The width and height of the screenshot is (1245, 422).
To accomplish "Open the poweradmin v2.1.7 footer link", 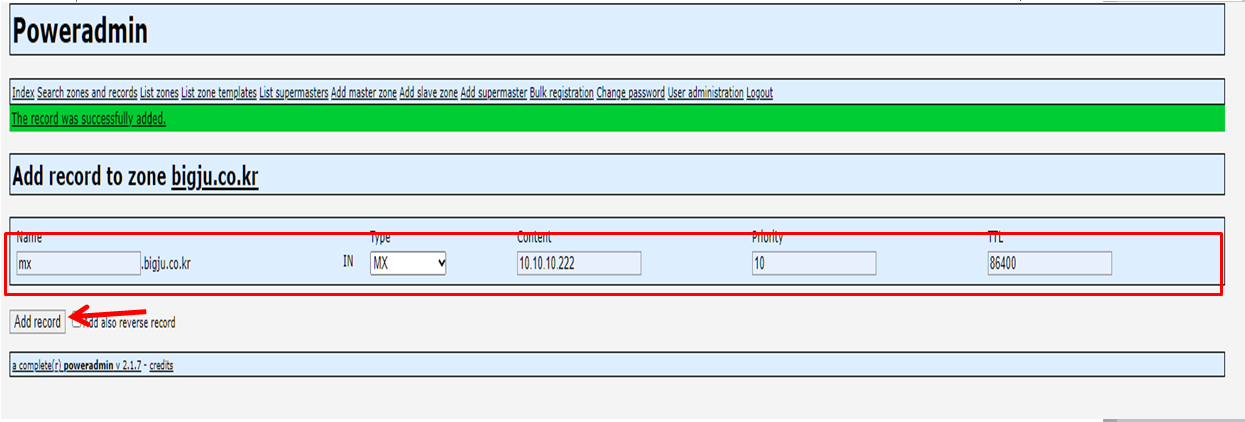I will click(77, 366).
